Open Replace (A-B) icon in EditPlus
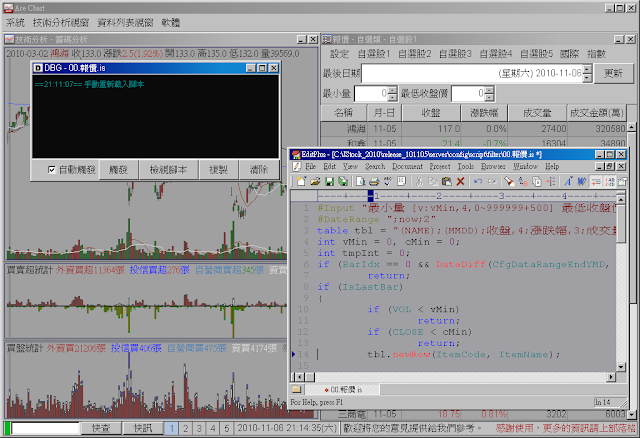 pyautogui.click(x=523, y=181)
